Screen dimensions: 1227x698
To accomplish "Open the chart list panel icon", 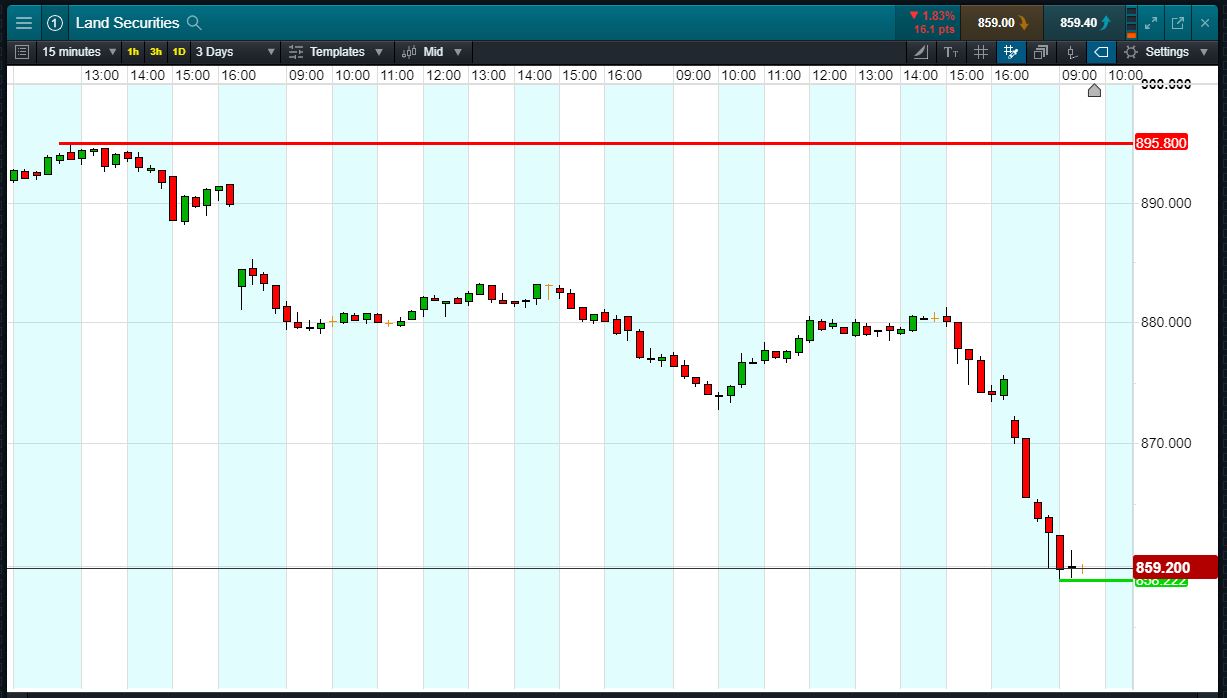I will 23,52.
